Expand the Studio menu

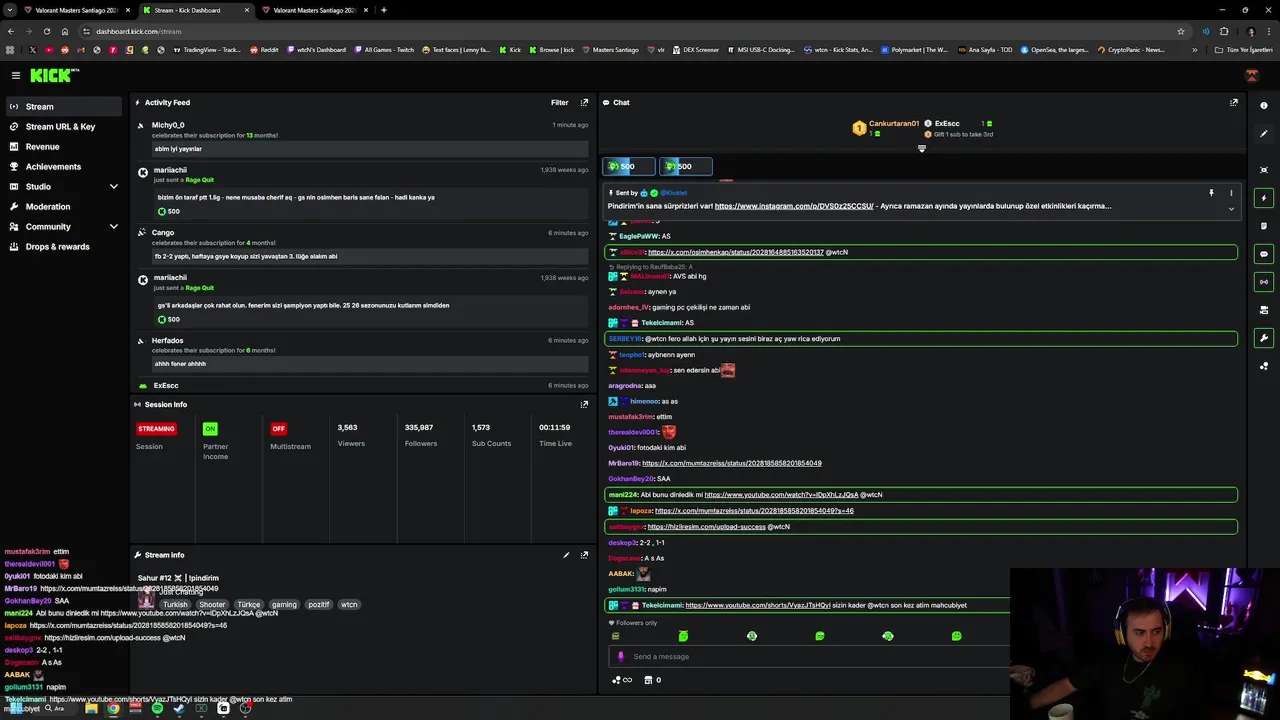64,186
